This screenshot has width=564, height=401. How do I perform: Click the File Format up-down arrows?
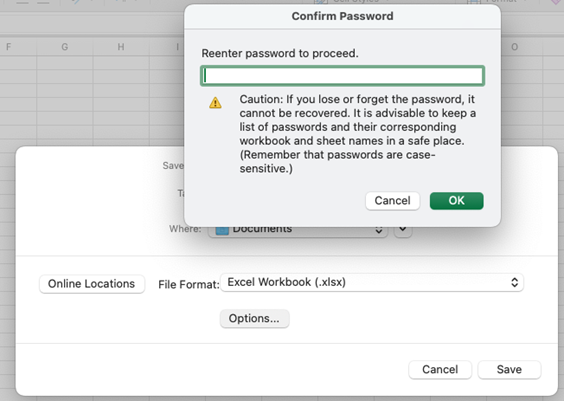tap(515, 282)
